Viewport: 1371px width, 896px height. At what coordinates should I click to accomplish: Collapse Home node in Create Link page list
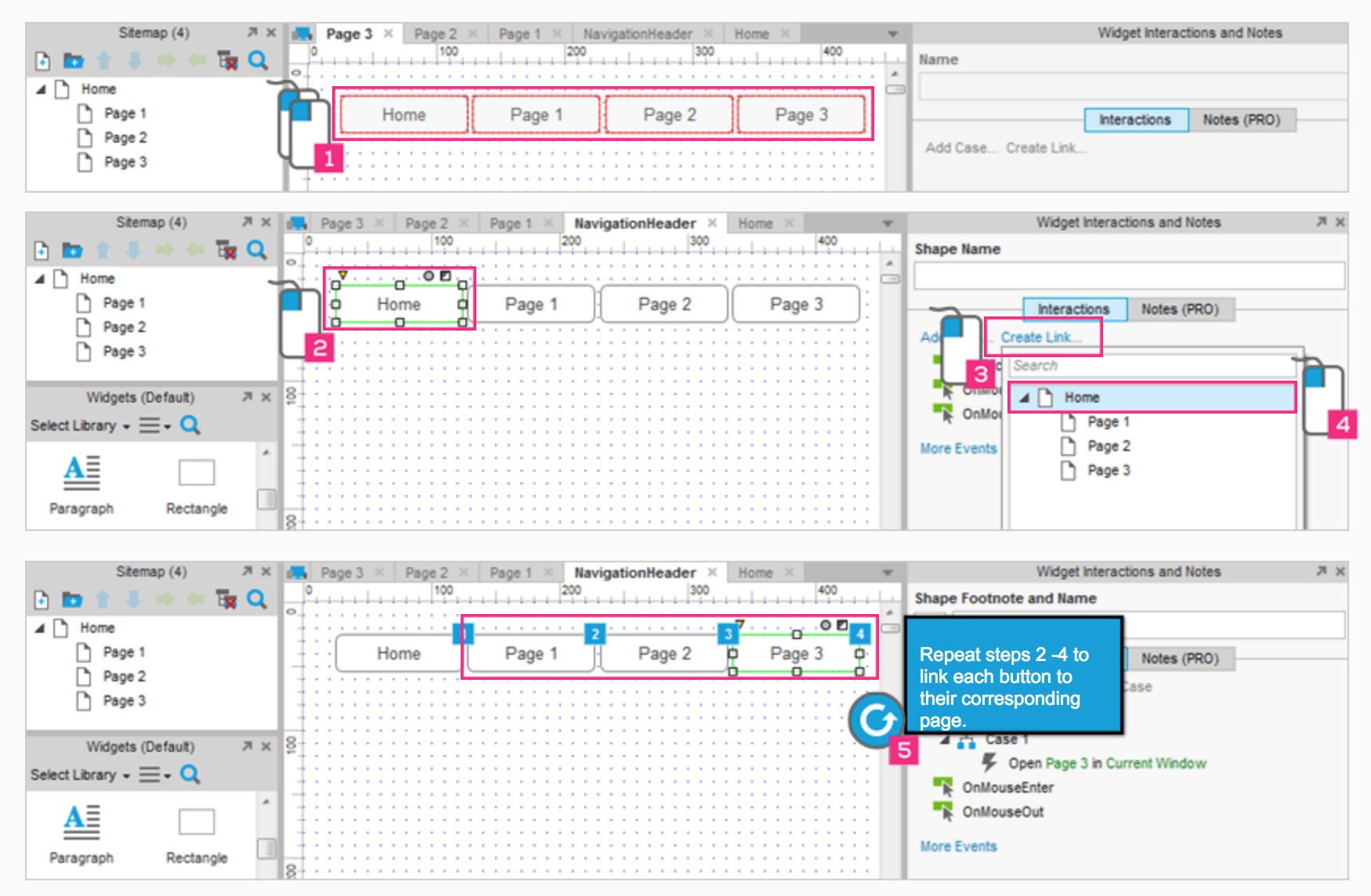pos(1024,398)
